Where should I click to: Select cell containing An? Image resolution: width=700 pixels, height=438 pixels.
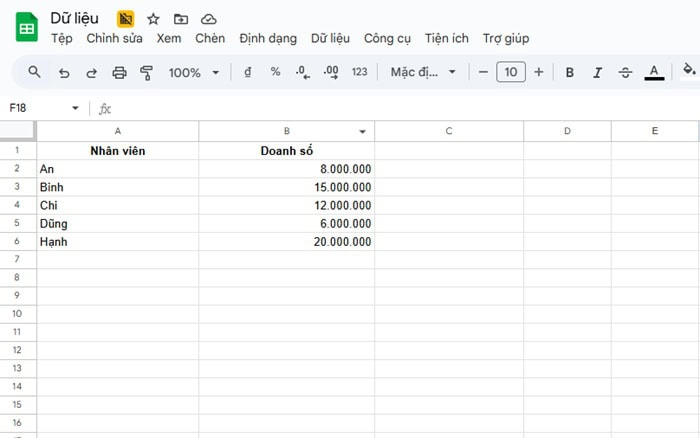[118, 169]
